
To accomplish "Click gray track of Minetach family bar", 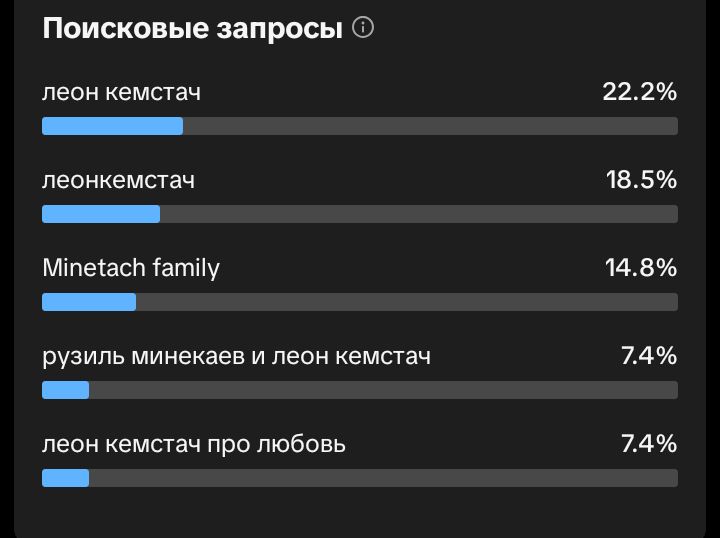I will 407,302.
